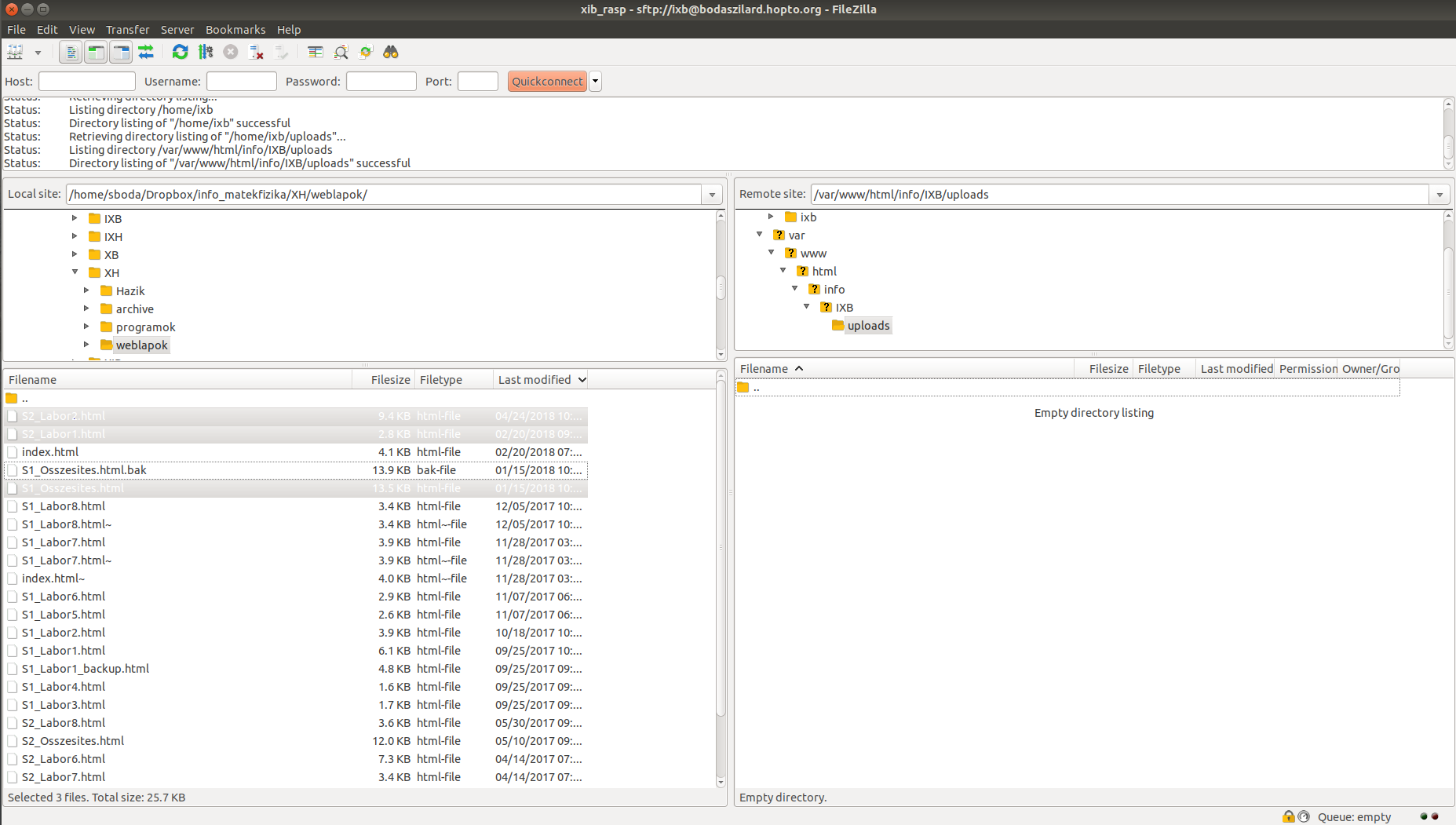Open the Site Manager dropdown arrow
The width and height of the screenshot is (1456, 825).
coord(38,53)
